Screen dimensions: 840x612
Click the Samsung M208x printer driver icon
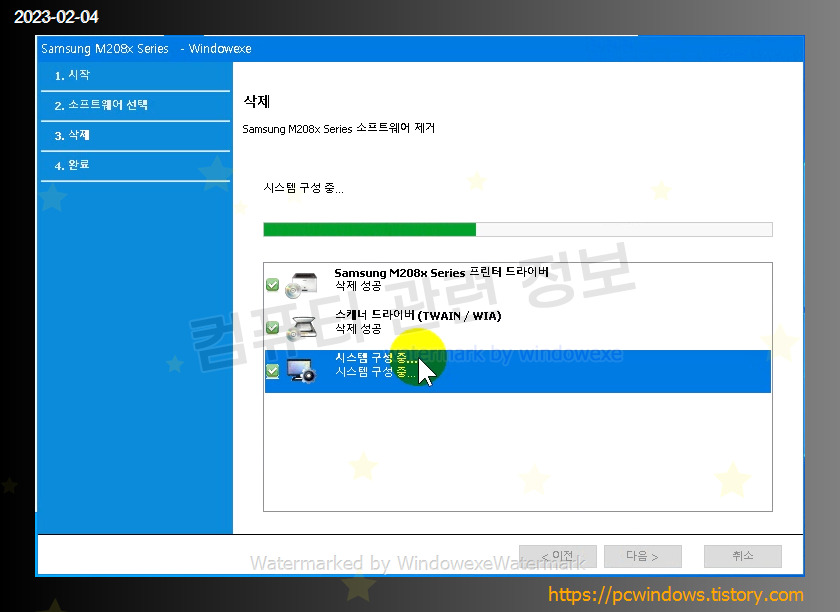(x=302, y=285)
